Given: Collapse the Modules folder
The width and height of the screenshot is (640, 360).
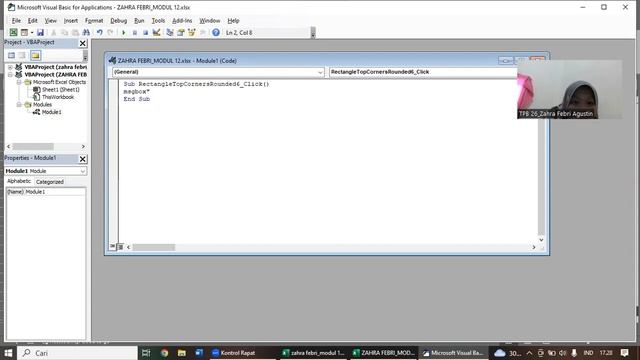Looking at the screenshot, I should click(19, 104).
